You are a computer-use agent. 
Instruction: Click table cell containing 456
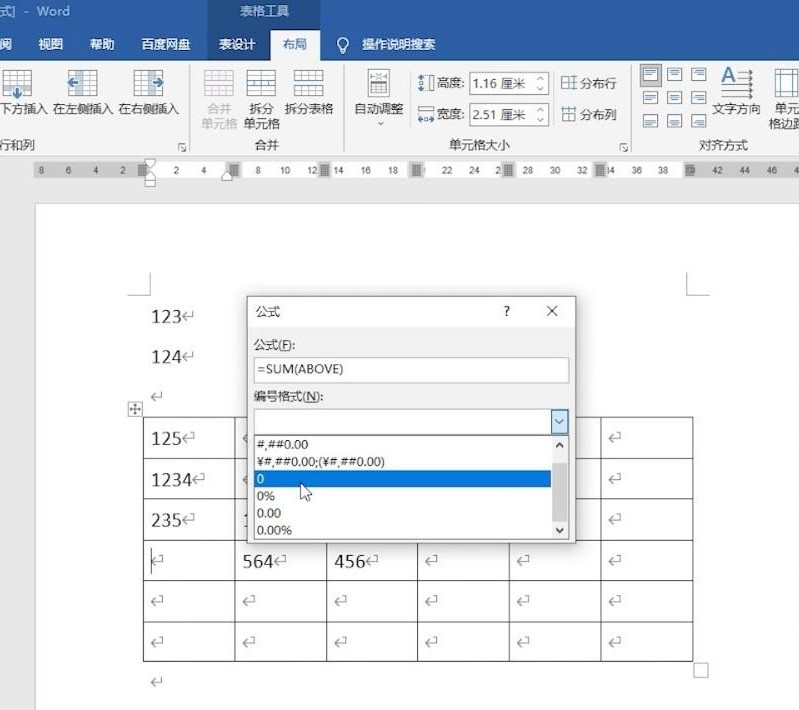coord(371,561)
